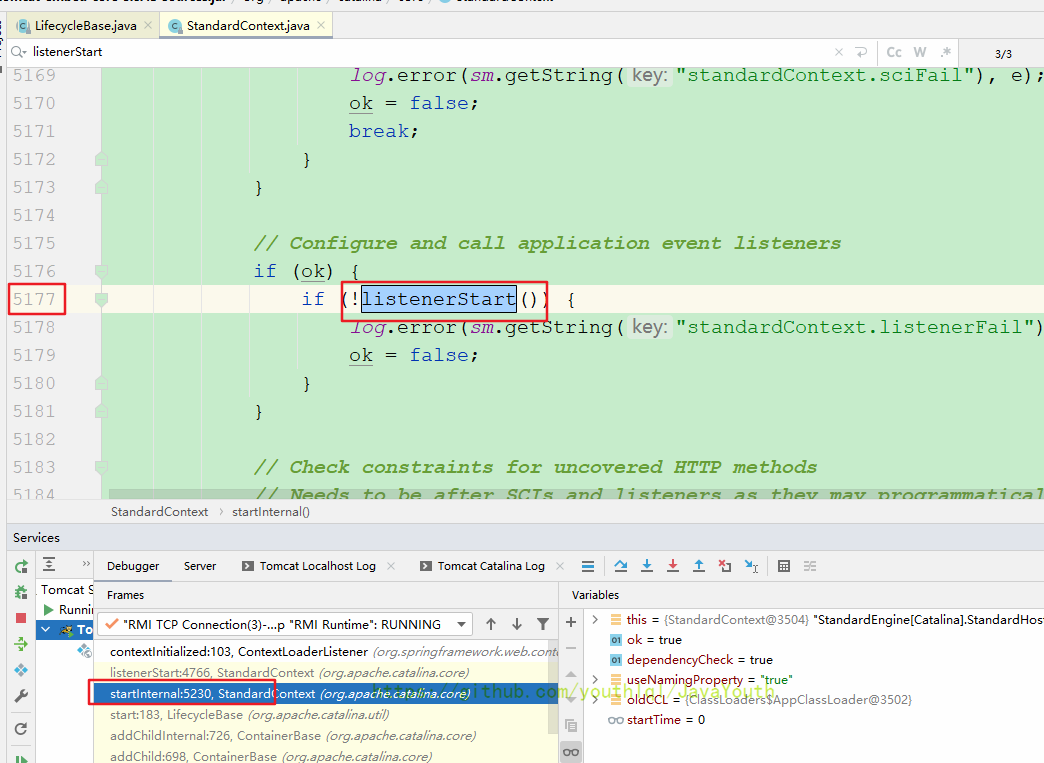Toggle Match Case (Cc) in search bar
This screenshot has height=763, width=1044.
click(894, 52)
